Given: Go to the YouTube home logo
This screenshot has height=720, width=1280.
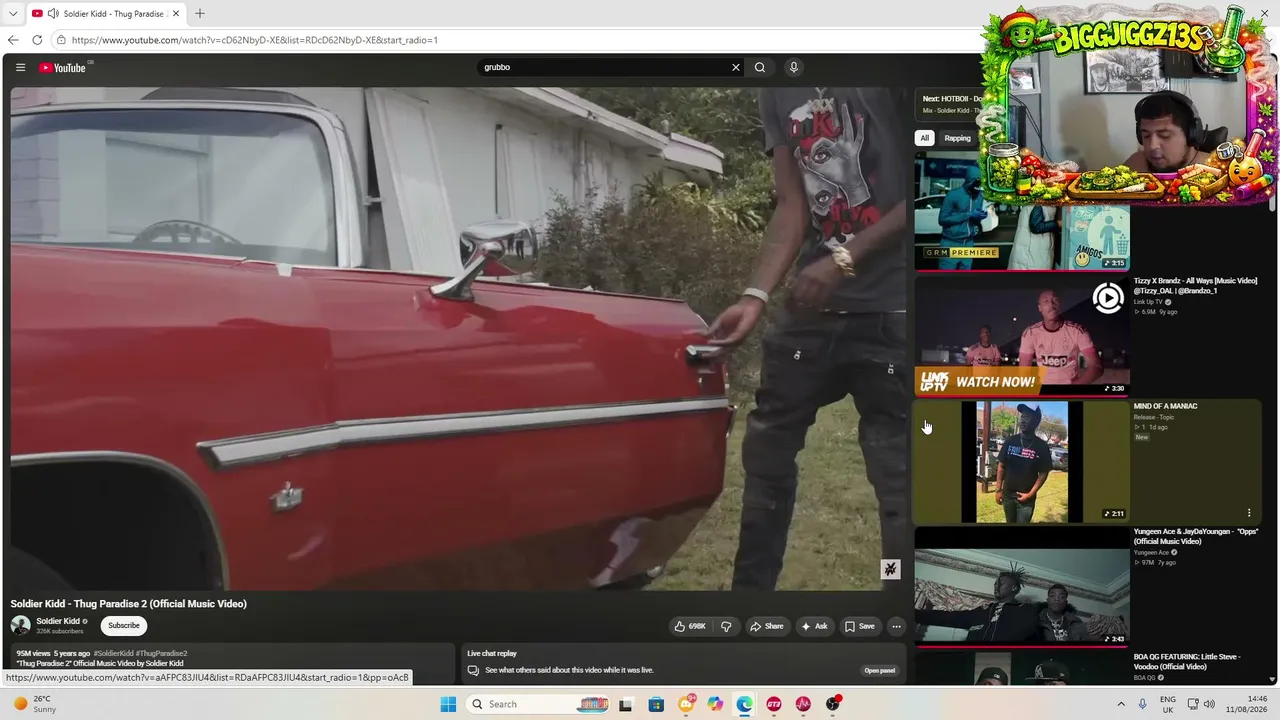Looking at the screenshot, I should coord(63,68).
